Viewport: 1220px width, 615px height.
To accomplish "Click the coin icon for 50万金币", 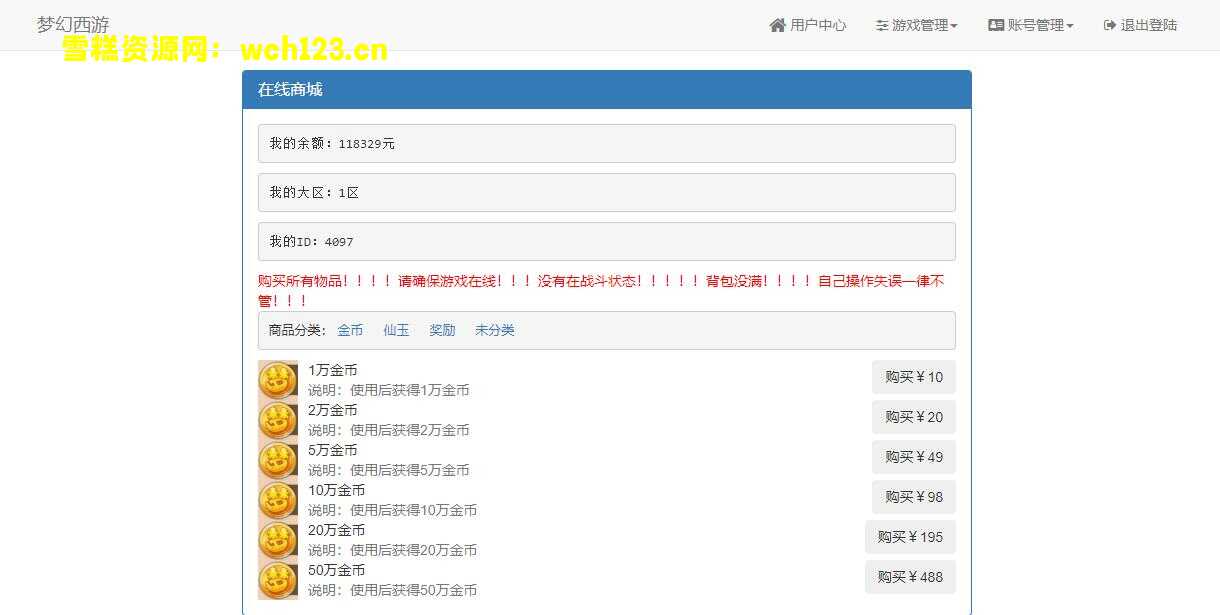I will pyautogui.click(x=278, y=580).
